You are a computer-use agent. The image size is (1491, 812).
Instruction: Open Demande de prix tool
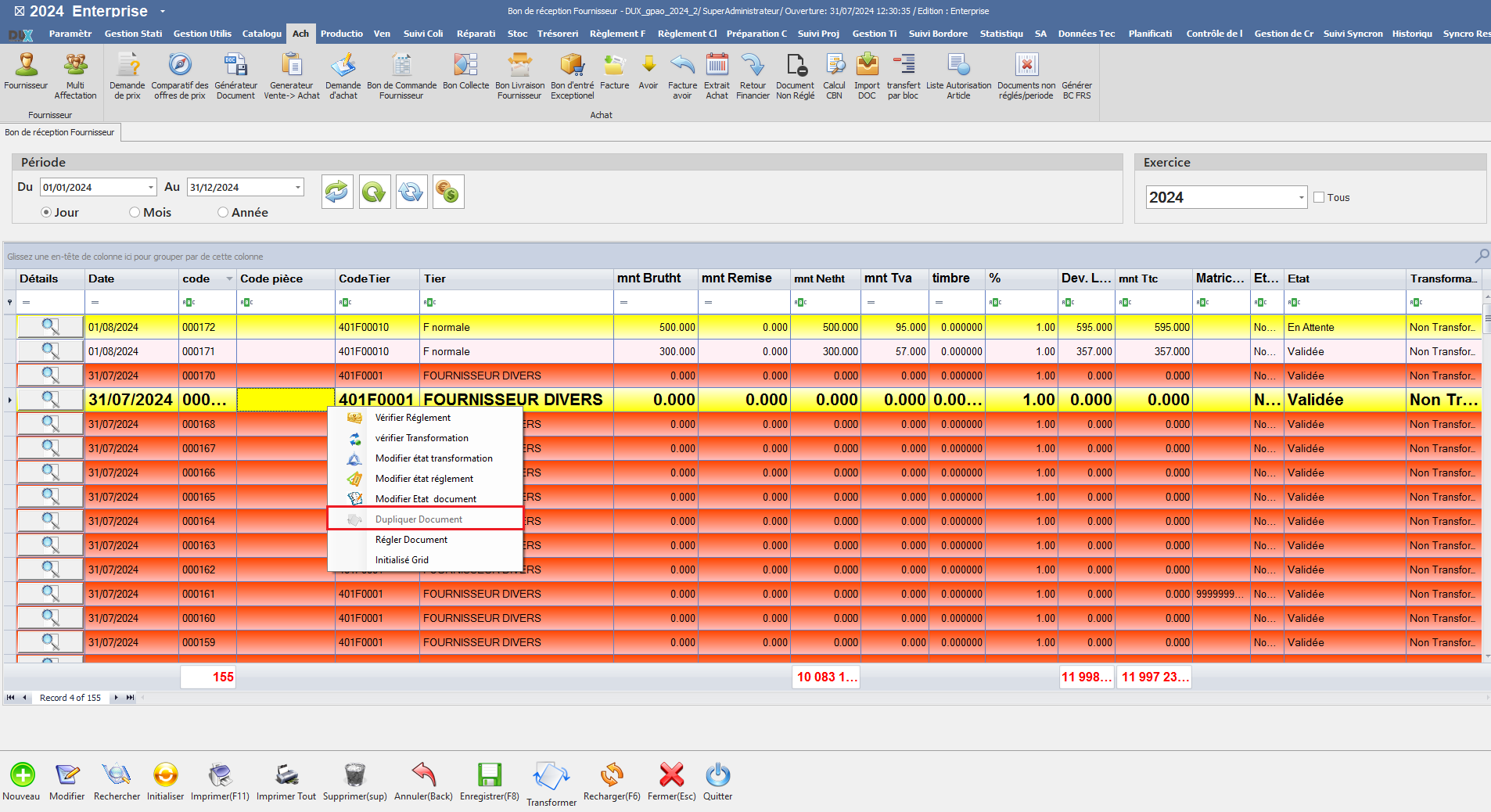127,75
